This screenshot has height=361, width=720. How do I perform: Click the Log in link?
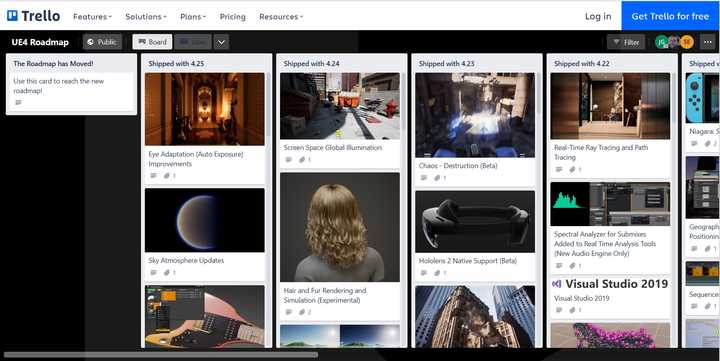click(598, 16)
